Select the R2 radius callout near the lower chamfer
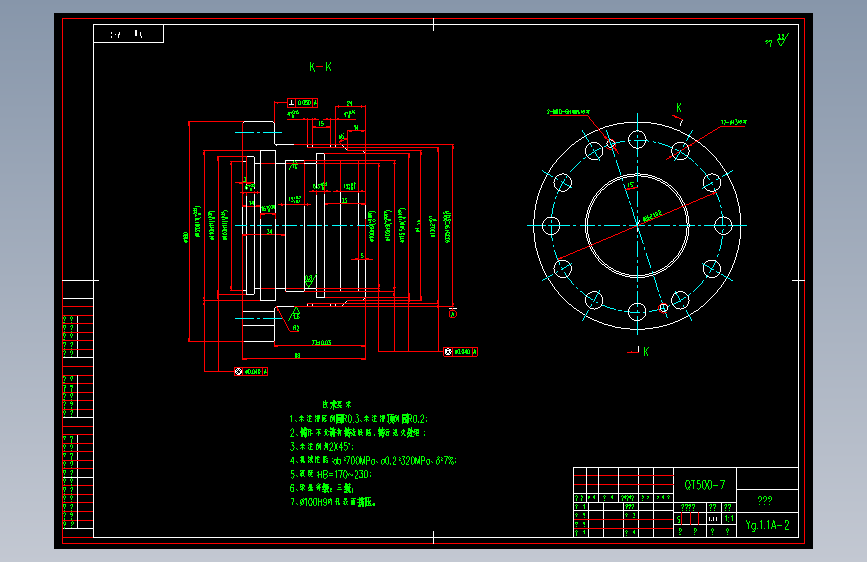 pyautogui.click(x=296, y=328)
